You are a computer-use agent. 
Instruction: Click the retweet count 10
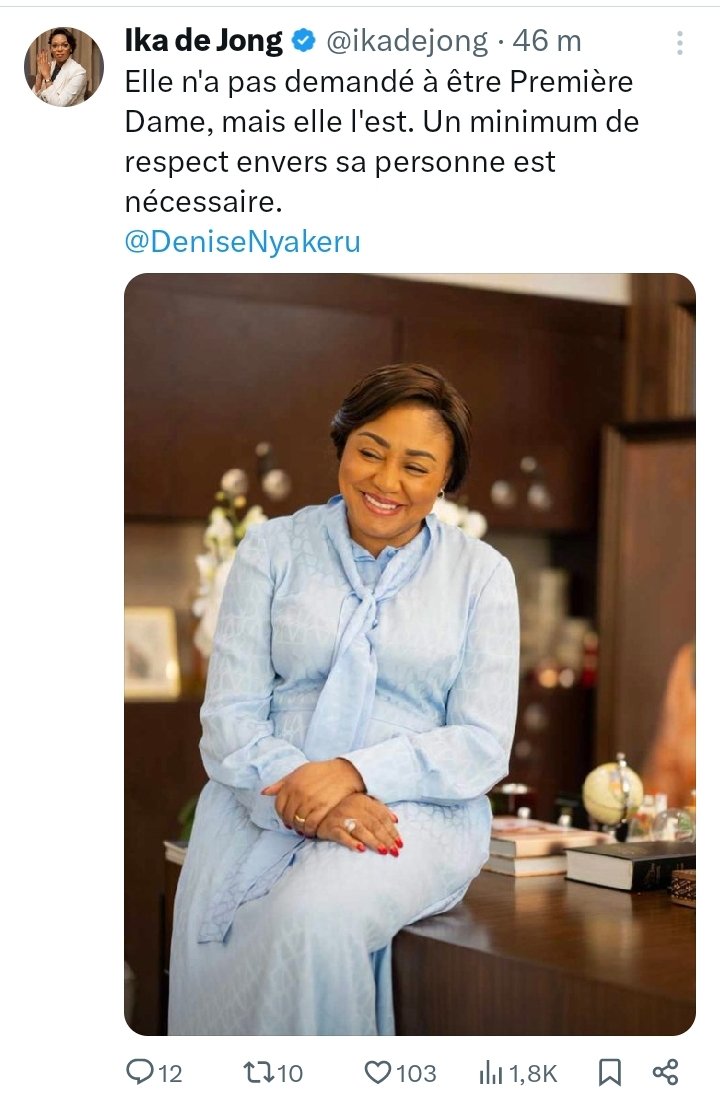pos(289,1074)
